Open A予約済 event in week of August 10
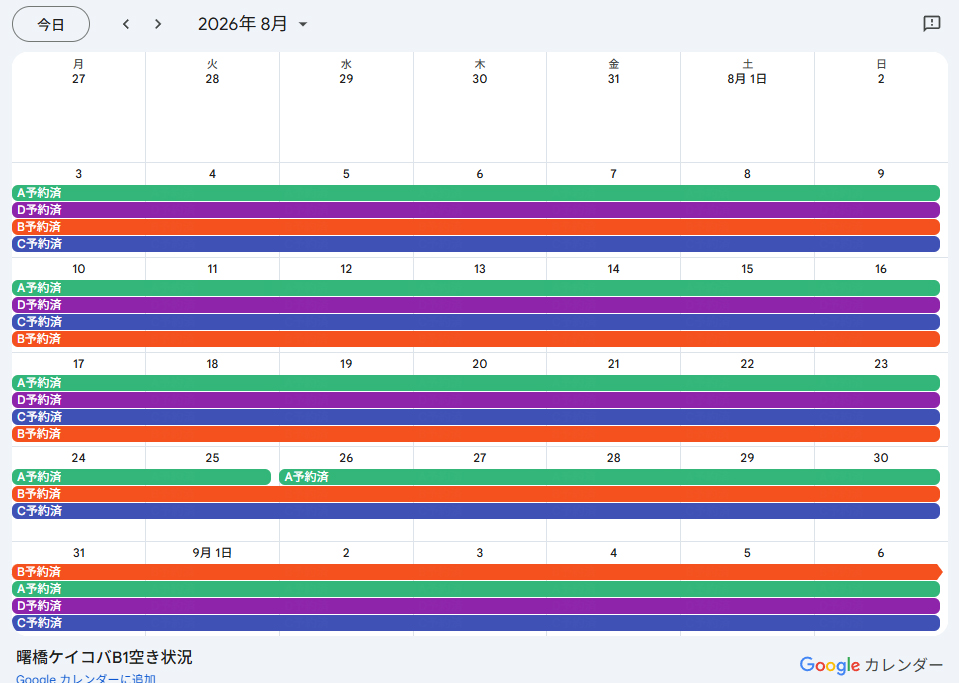The width and height of the screenshot is (959, 683). click(x=476, y=288)
